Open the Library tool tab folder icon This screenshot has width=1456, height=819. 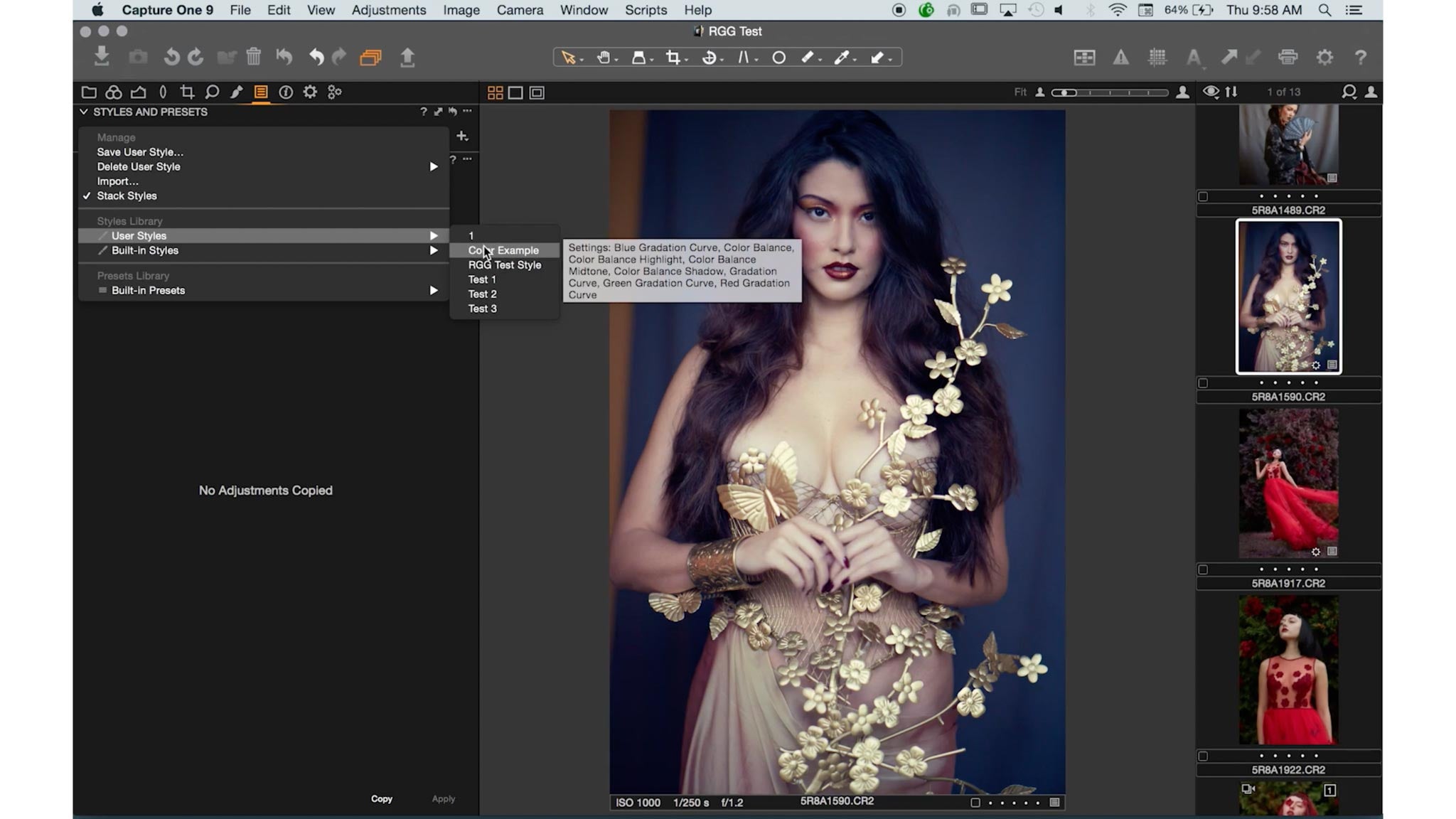(90, 92)
